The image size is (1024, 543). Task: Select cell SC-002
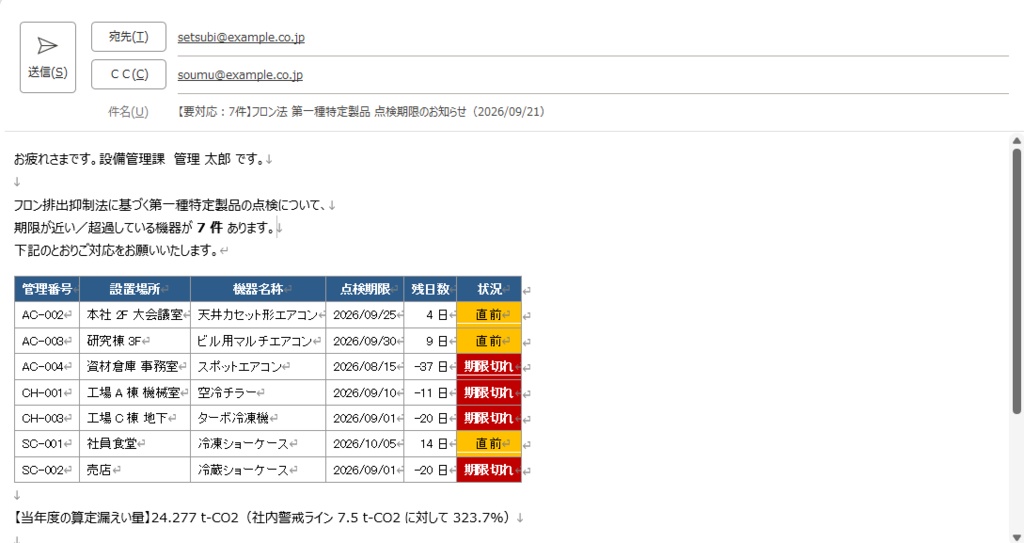pos(47,470)
